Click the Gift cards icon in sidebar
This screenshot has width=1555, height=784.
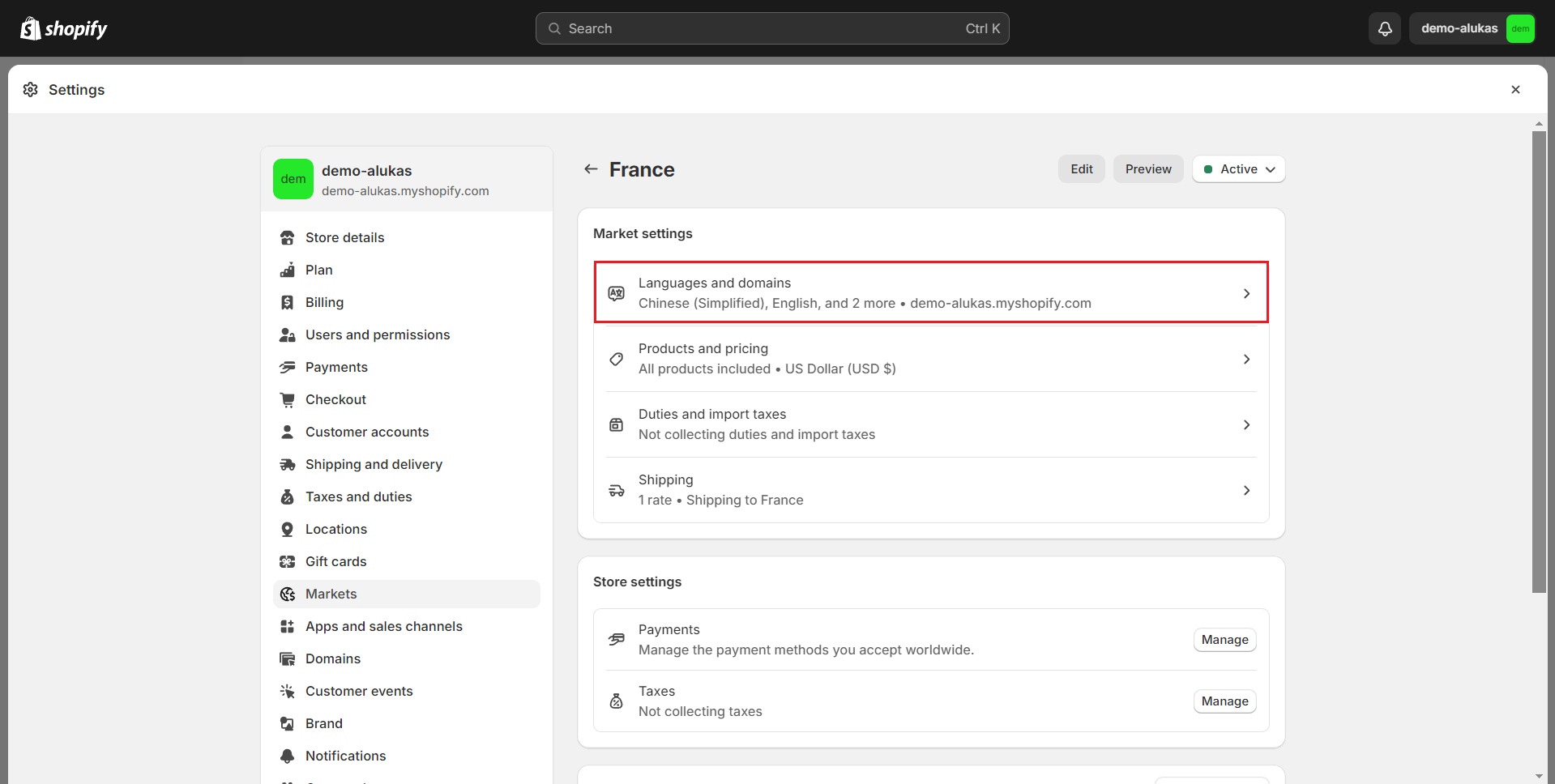point(287,561)
